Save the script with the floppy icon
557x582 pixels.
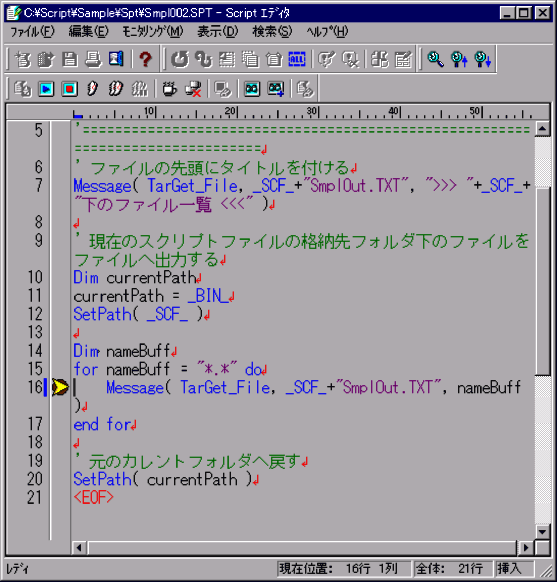coord(70,59)
